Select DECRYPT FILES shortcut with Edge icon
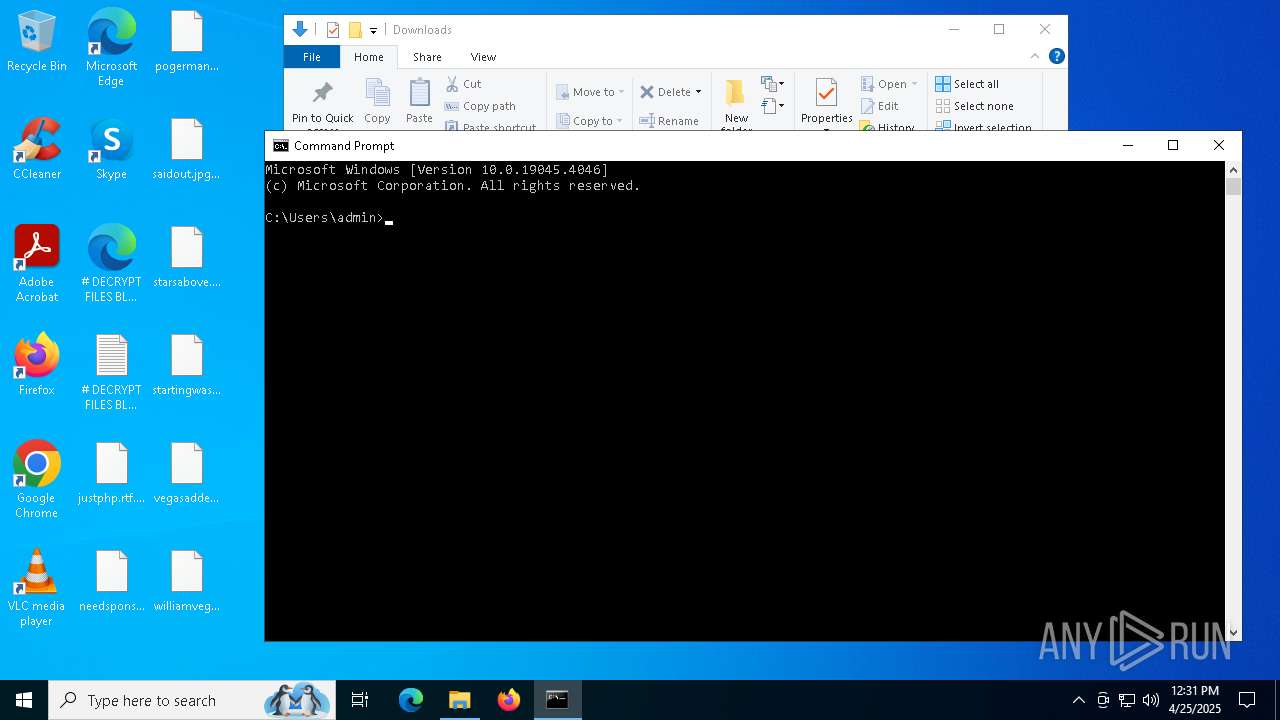The image size is (1280, 720). [x=111, y=264]
